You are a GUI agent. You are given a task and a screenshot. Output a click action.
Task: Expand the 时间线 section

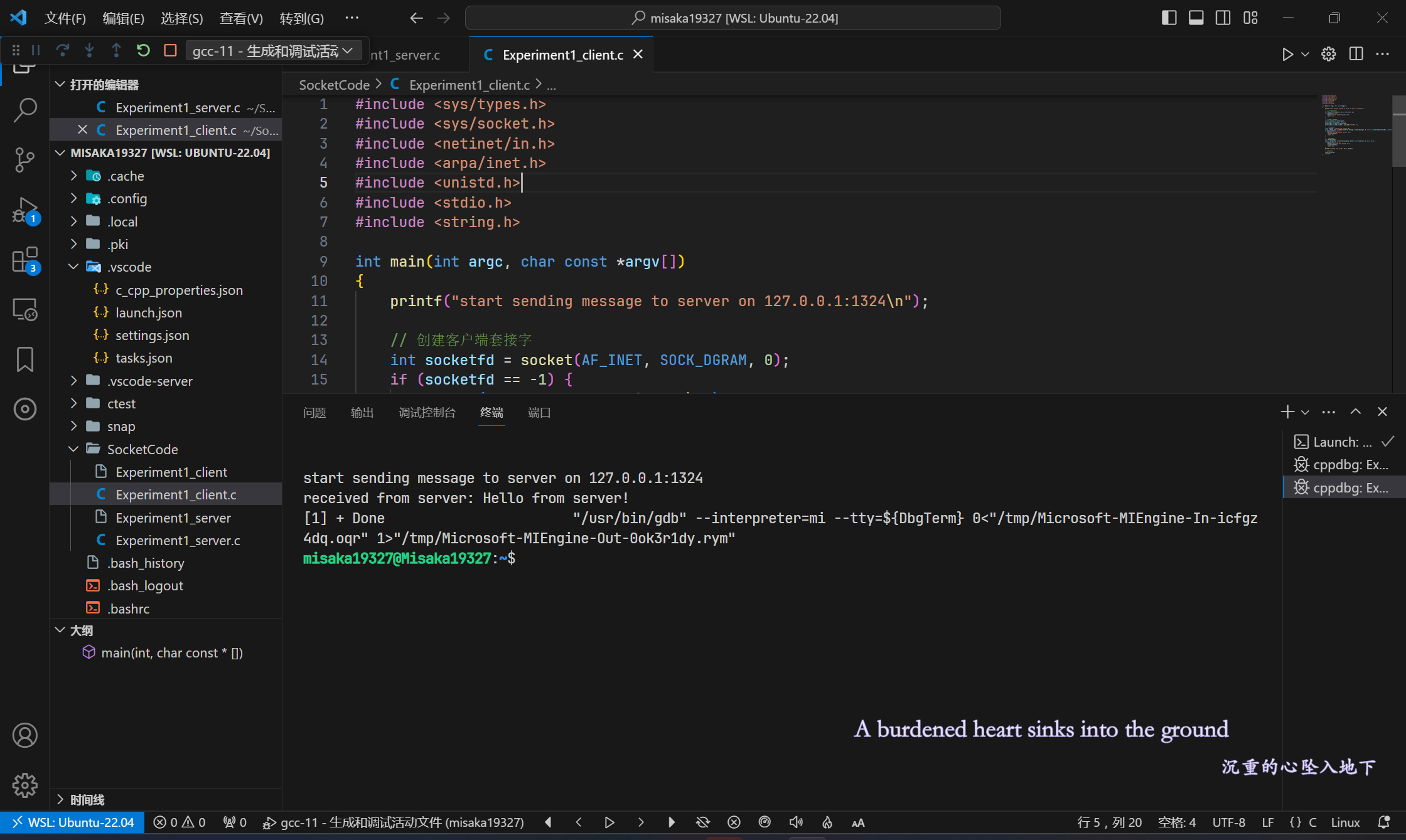[x=166, y=800]
